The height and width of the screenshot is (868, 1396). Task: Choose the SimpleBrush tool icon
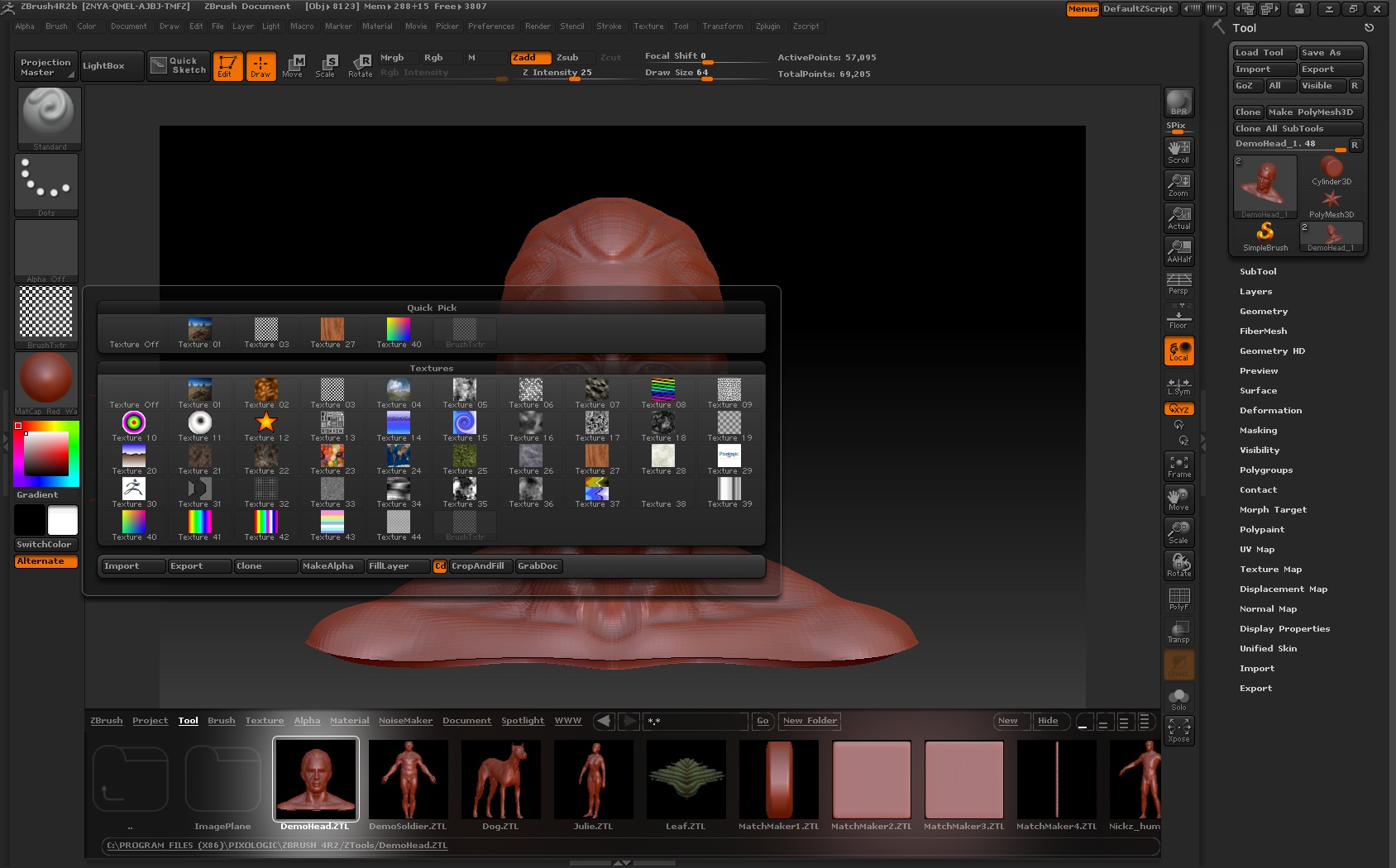tap(1265, 236)
